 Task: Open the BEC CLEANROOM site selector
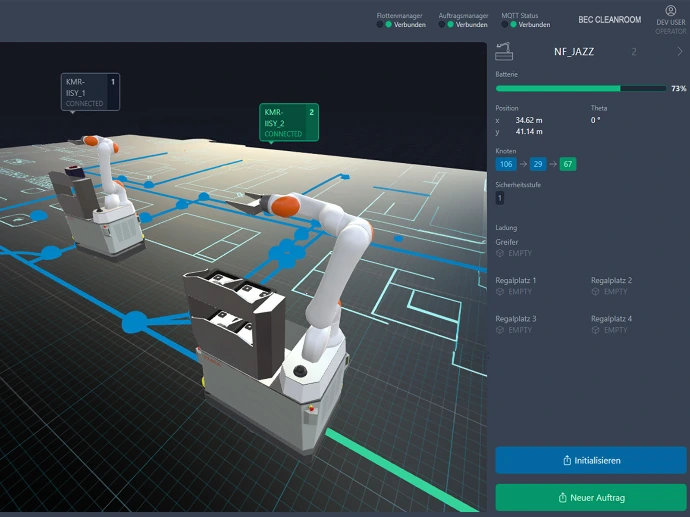[x=609, y=20]
